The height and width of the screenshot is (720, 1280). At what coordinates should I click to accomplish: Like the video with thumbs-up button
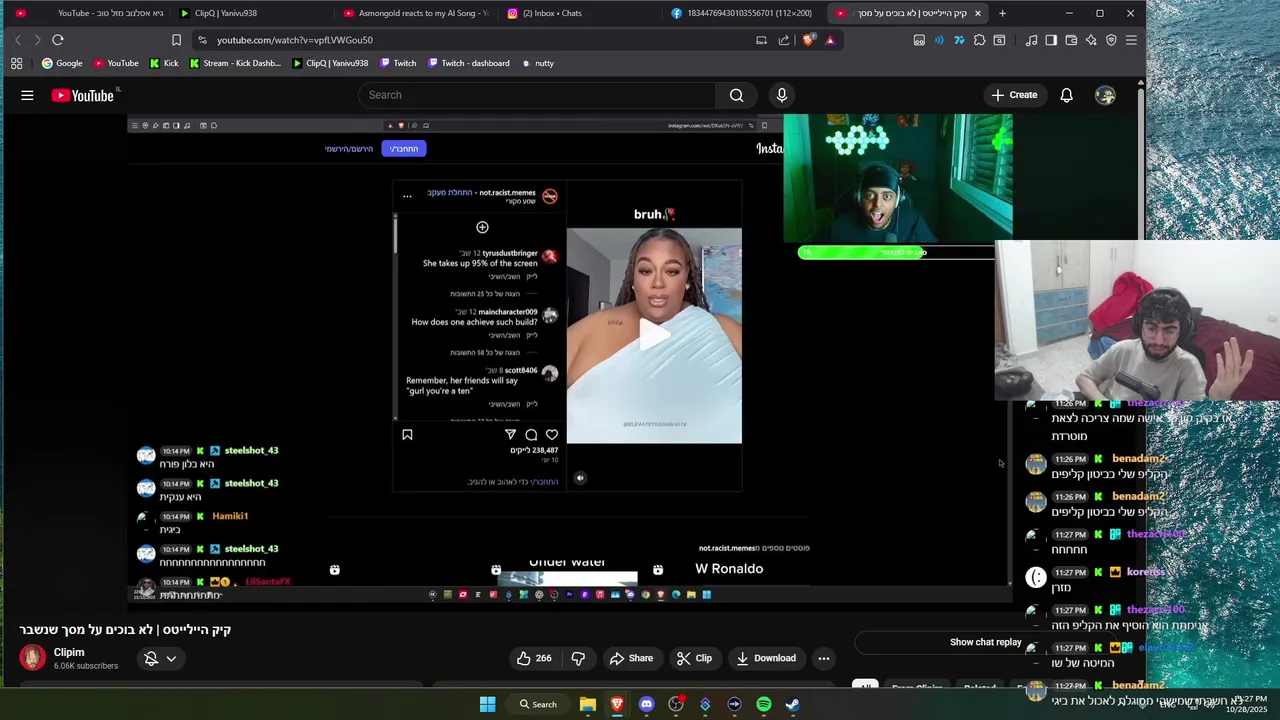[x=534, y=658]
